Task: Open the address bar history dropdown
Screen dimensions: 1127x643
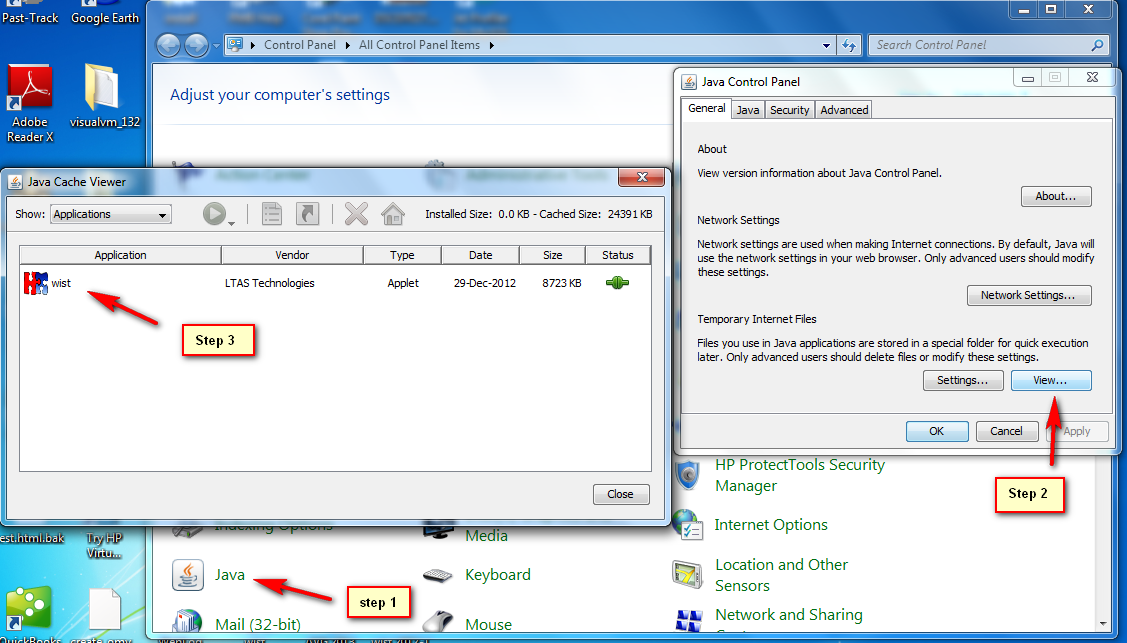Action: click(826, 45)
